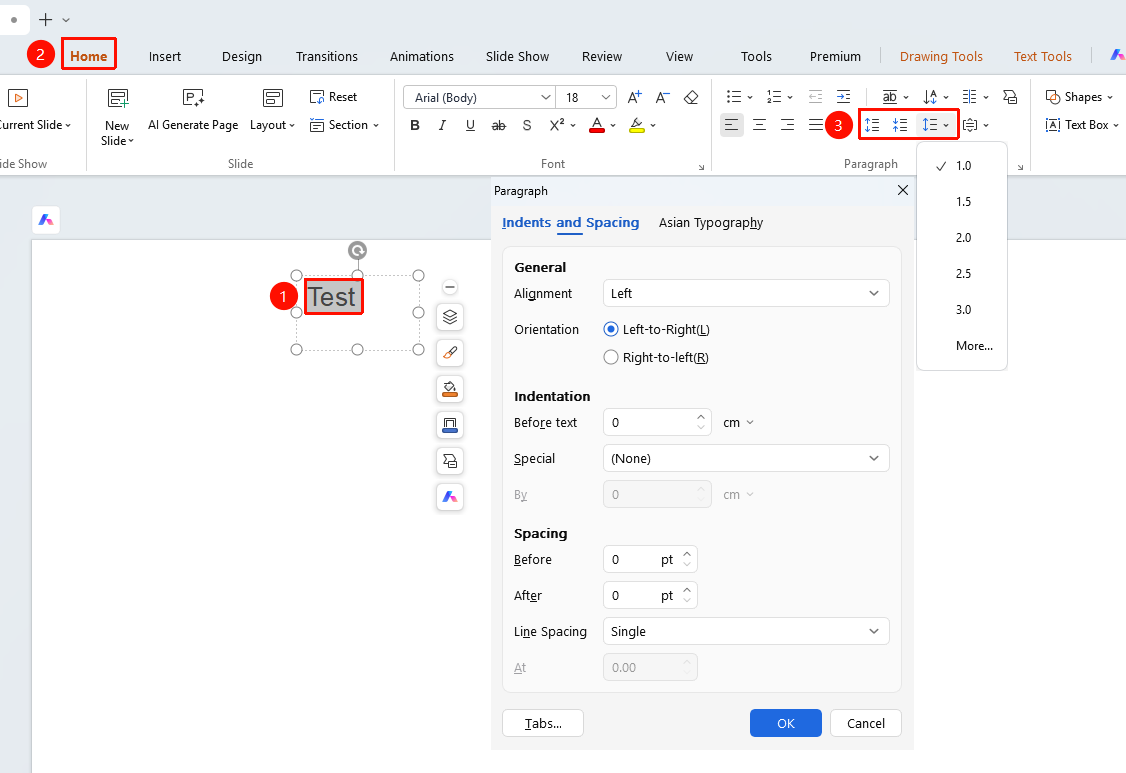The width and height of the screenshot is (1126, 773).
Task: Open the Insert ribbon tab
Action: click(164, 56)
